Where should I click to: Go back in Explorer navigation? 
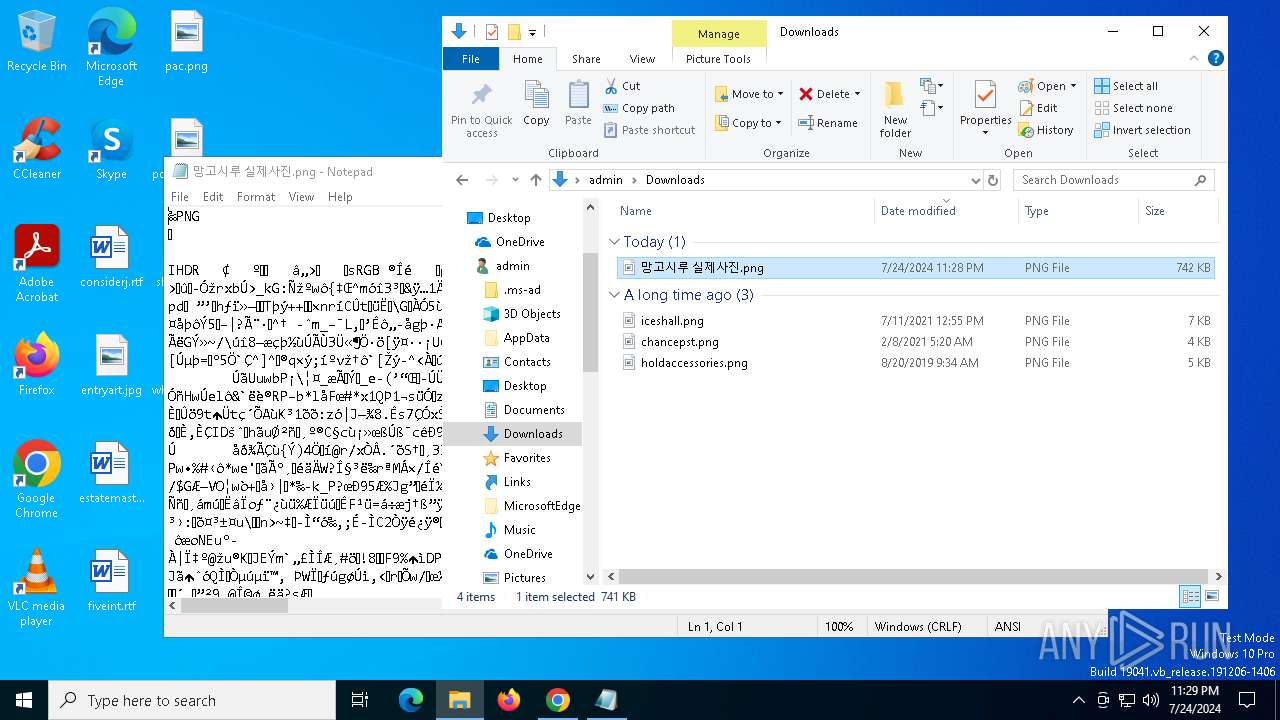[x=462, y=180]
